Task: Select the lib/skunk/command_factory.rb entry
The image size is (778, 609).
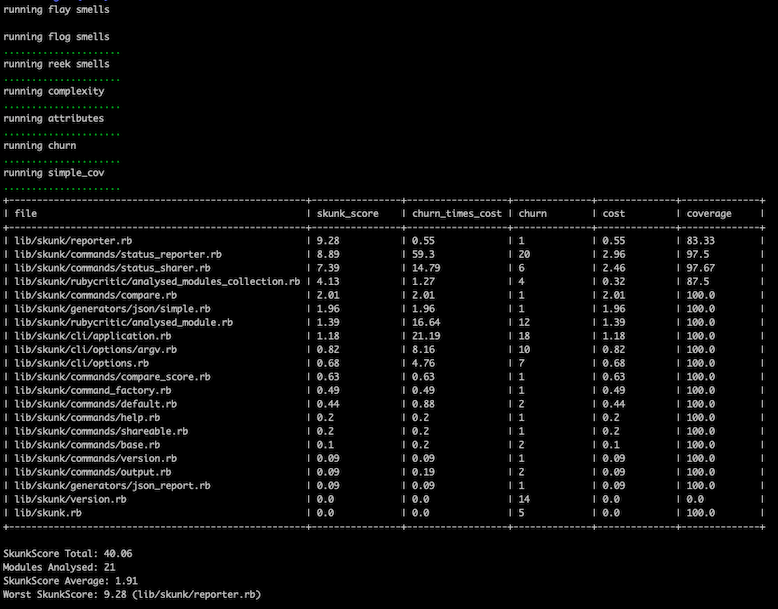Action: 93,390
